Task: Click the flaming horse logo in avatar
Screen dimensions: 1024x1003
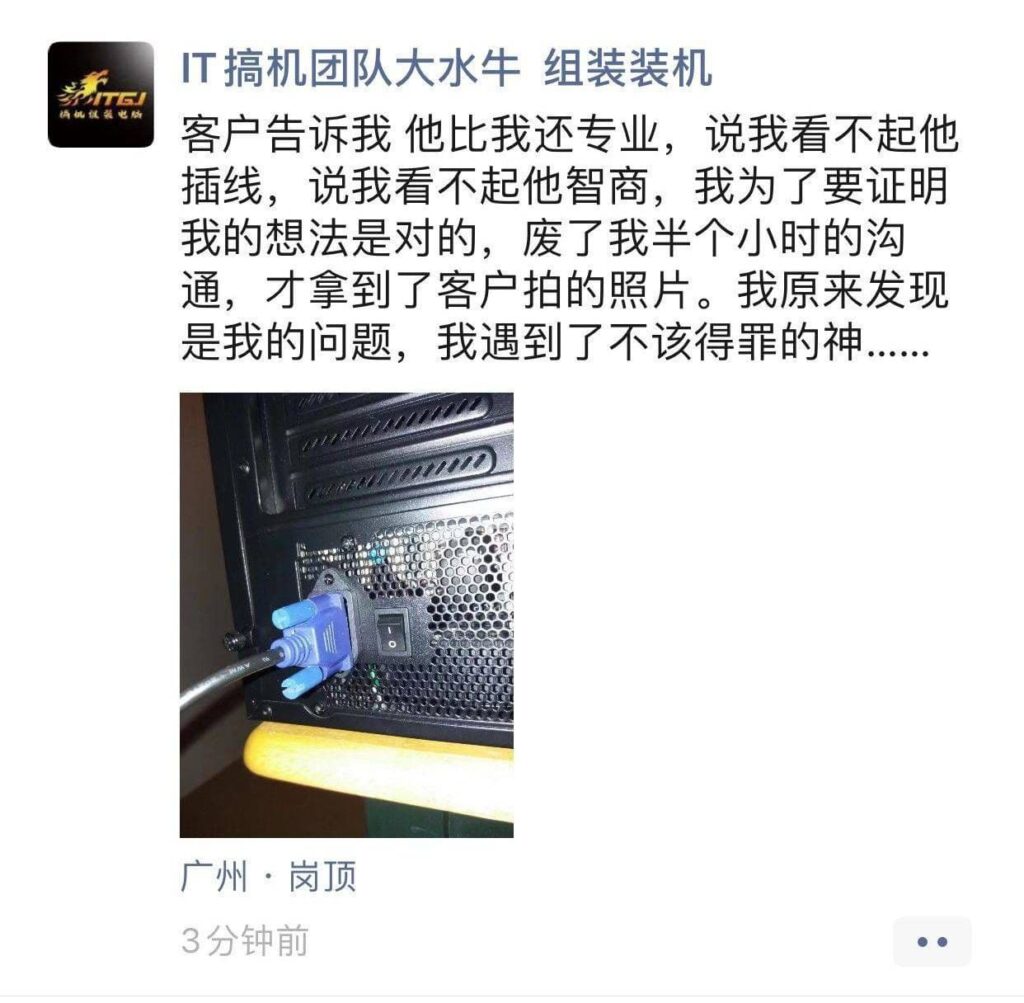Action: coord(101,93)
